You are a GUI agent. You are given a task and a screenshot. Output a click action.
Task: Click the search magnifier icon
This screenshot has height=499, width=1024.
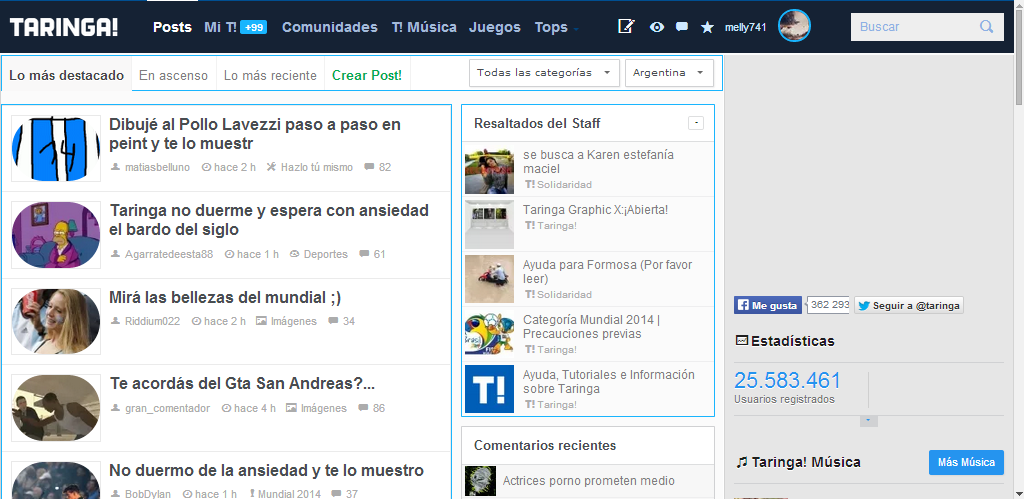point(986,27)
